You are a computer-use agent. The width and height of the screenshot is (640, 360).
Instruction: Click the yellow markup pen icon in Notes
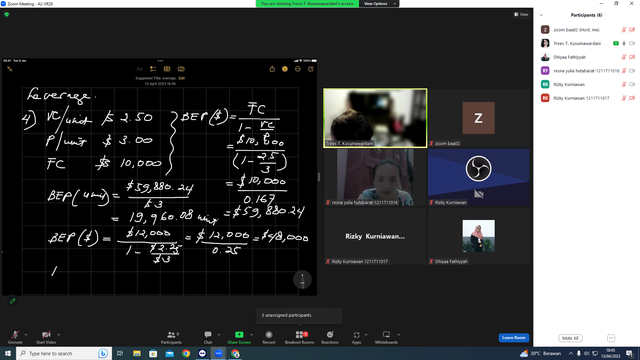(x=285, y=69)
